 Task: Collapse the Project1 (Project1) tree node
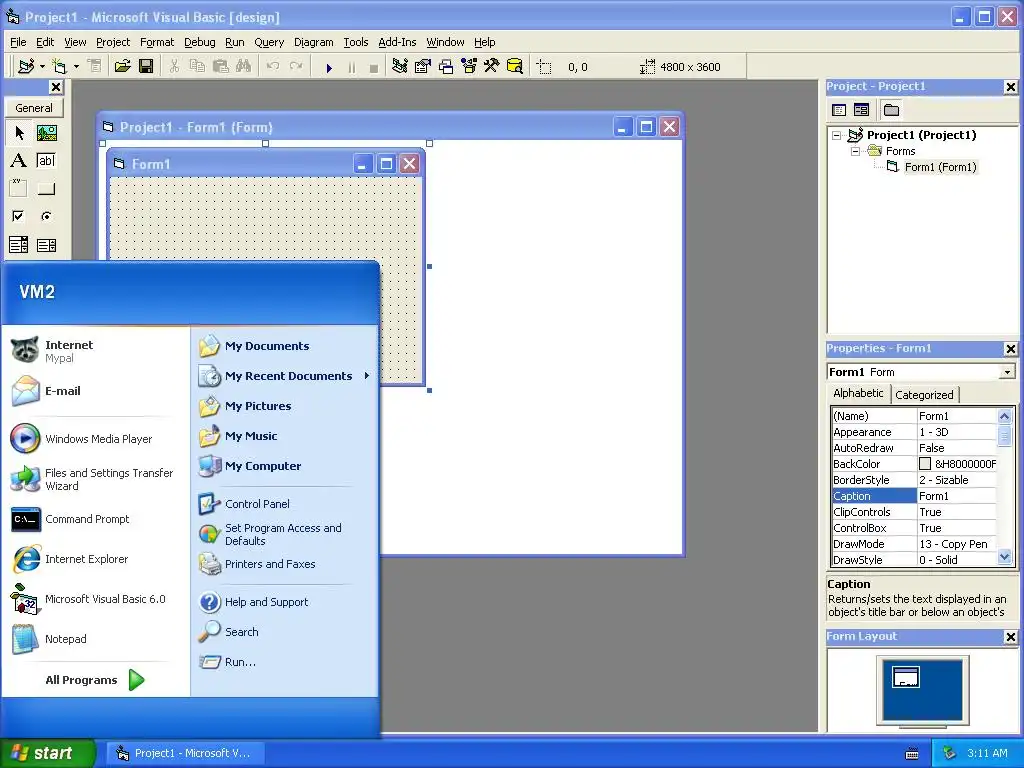coord(837,136)
